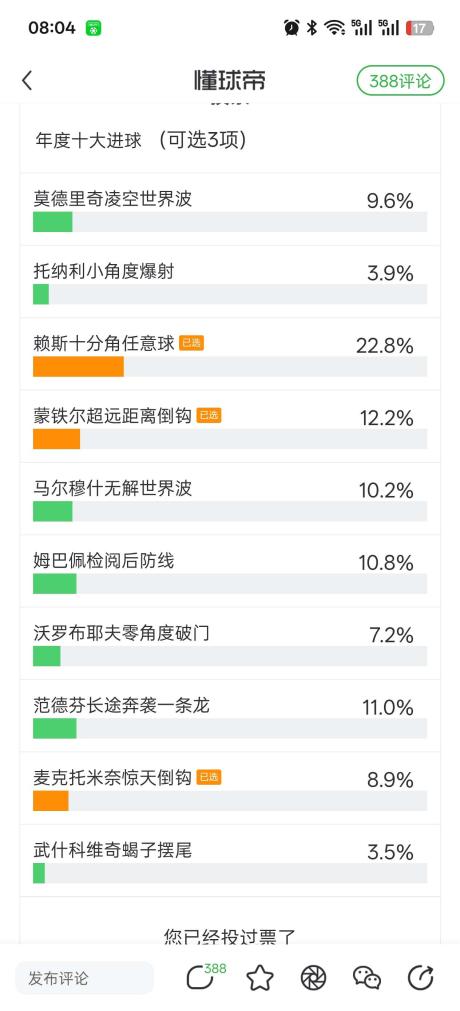
Task: Tap the orange progress bar under 麦克托米奈惊天倒钩
Action: (51, 801)
